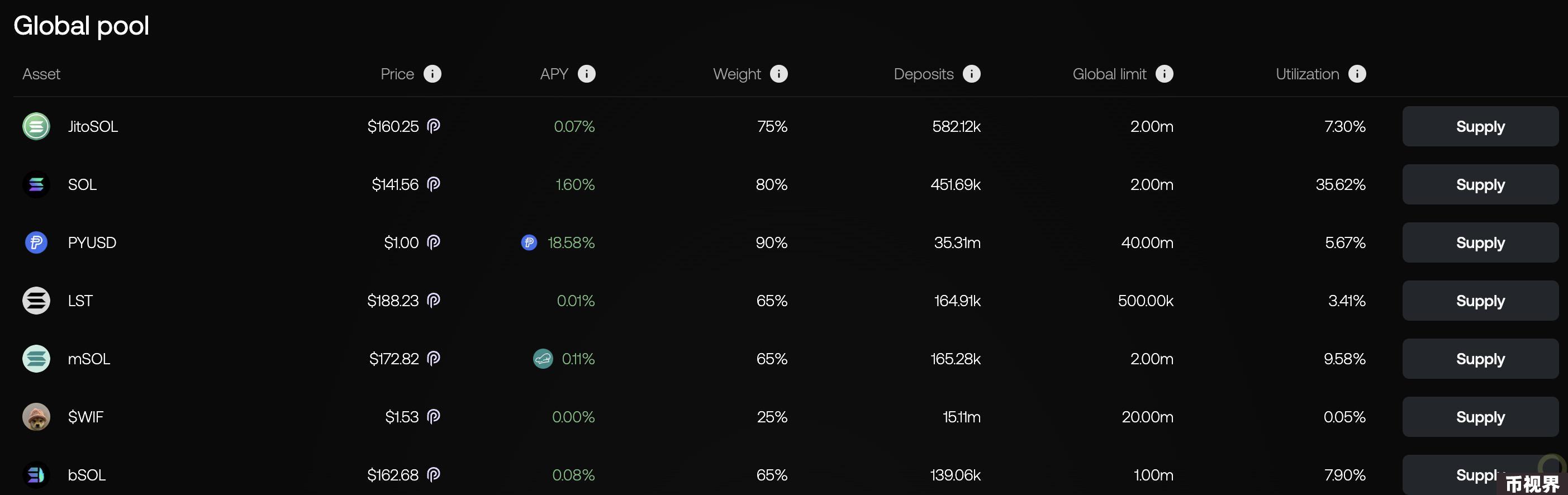This screenshot has height=495, width=1568.
Task: Click the mSOL emissions icon beside 0.11%
Action: pos(543,359)
